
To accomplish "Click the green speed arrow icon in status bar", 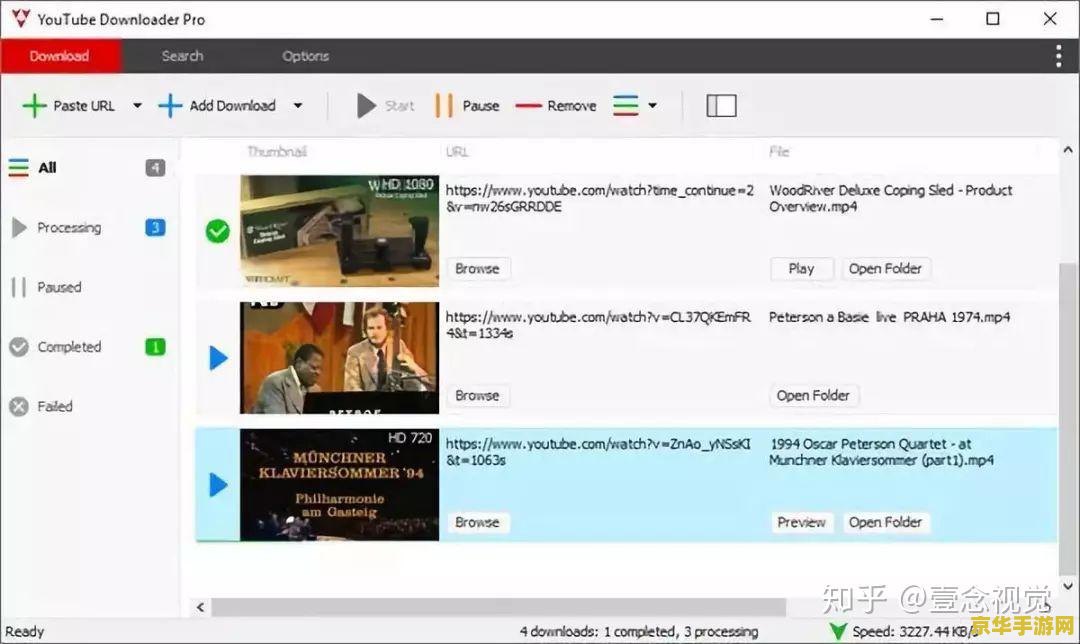I will click(x=838, y=631).
